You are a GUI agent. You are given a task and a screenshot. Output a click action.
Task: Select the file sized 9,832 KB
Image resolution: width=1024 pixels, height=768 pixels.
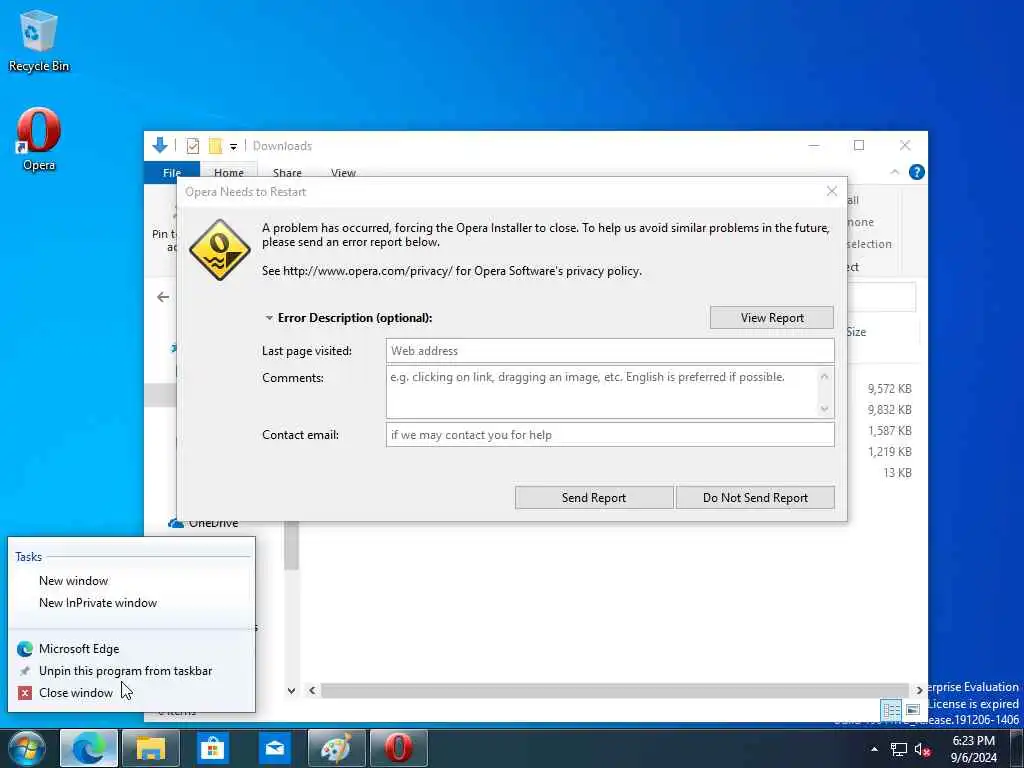click(x=889, y=409)
